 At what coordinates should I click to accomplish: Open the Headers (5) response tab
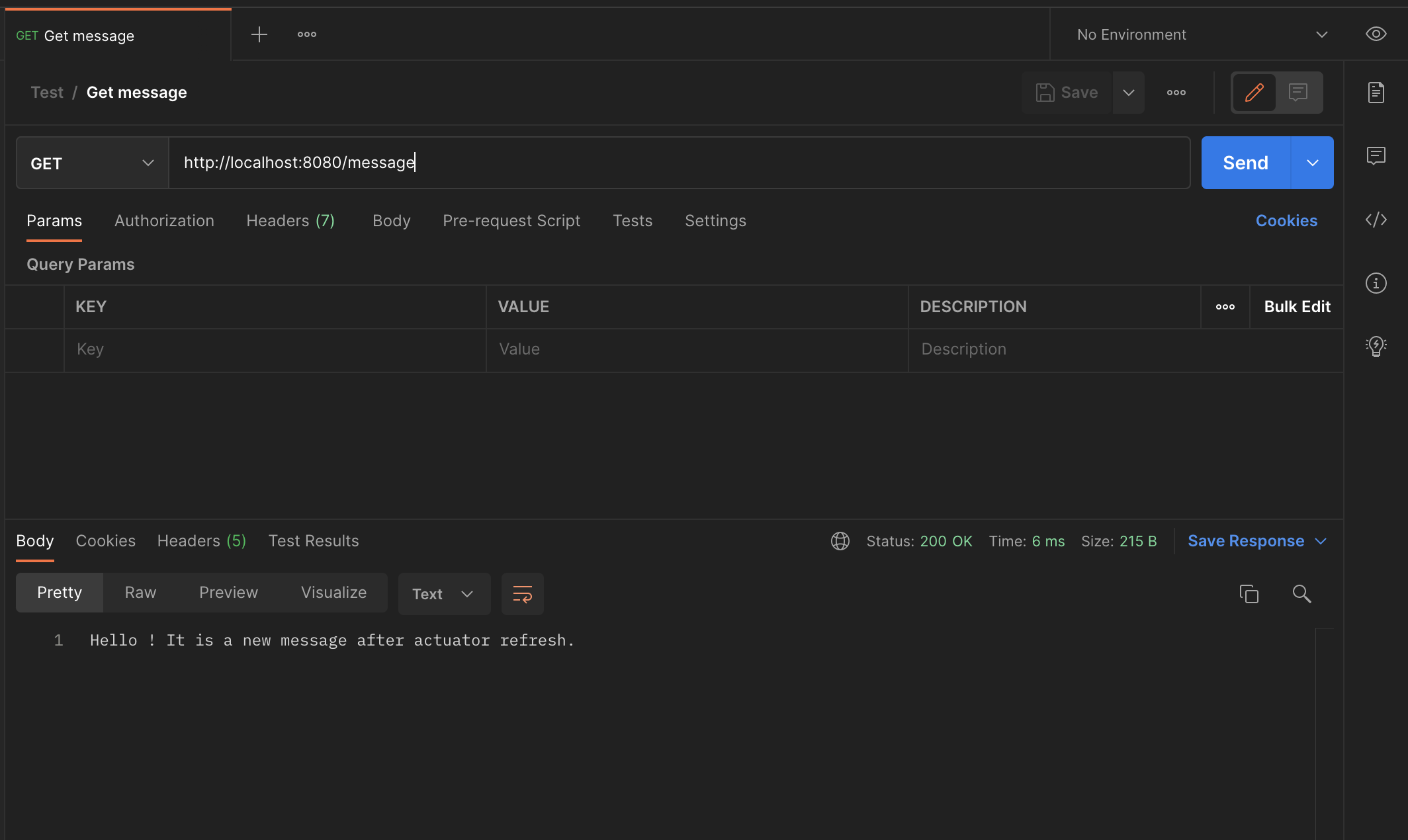click(200, 540)
